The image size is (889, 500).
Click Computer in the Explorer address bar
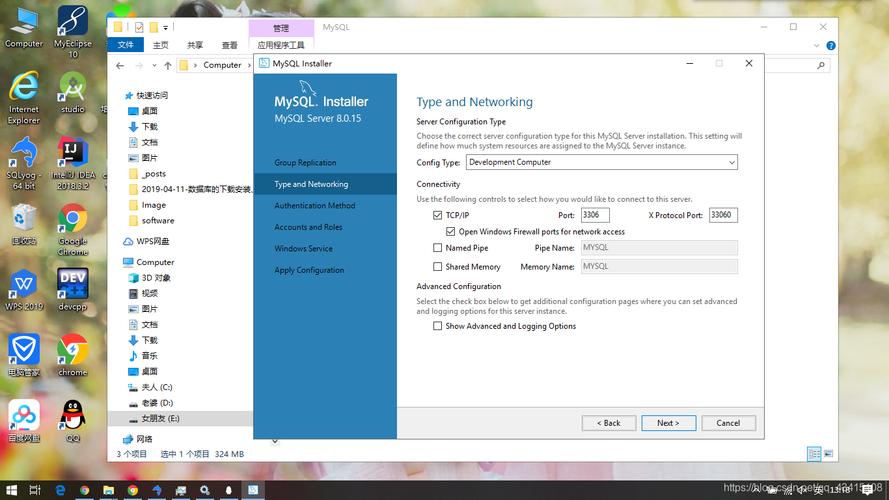coord(222,66)
